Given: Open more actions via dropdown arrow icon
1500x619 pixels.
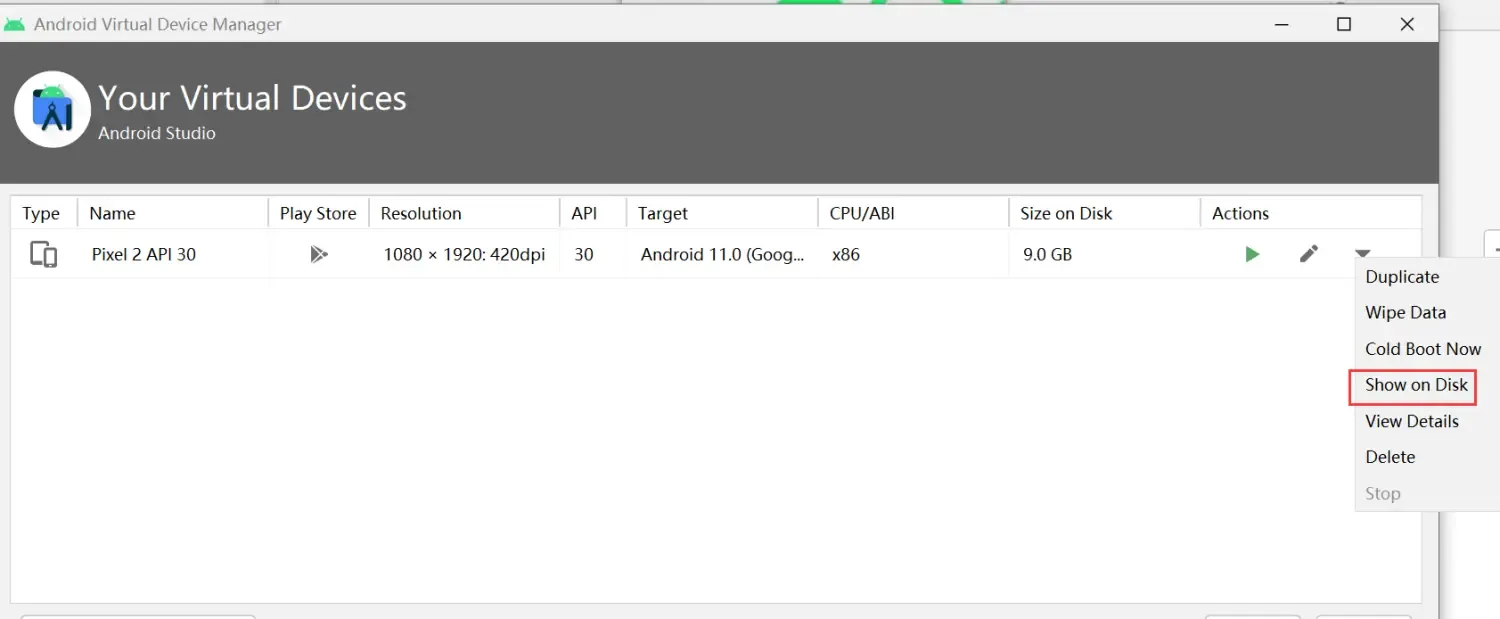Looking at the screenshot, I should click(x=1363, y=254).
